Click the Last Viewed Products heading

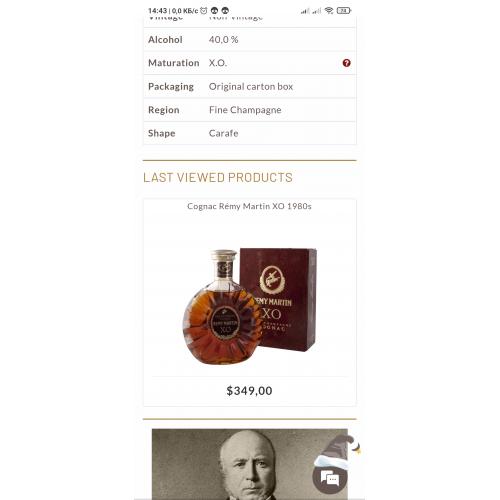pos(218,177)
